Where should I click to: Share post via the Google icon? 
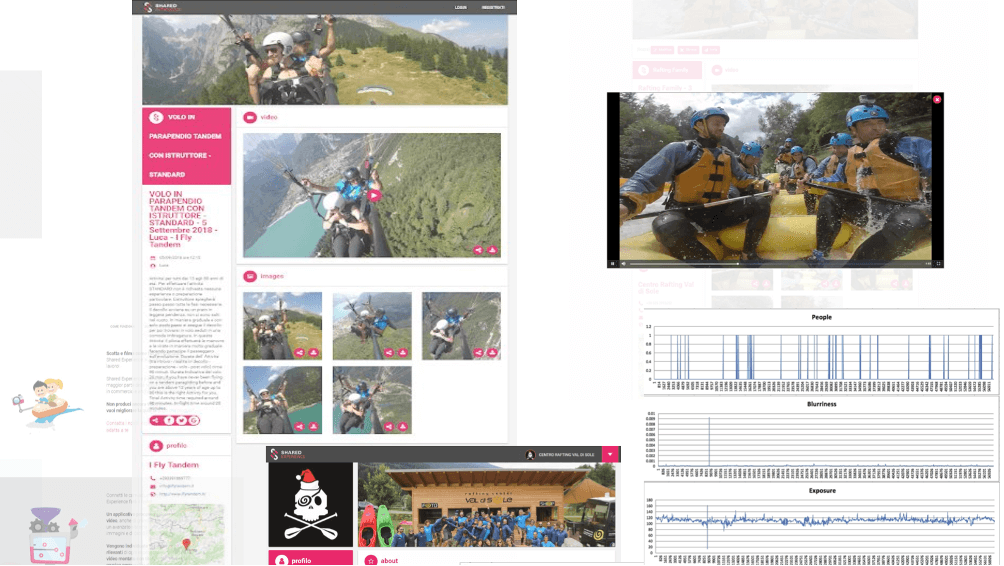pyautogui.click(x=194, y=421)
